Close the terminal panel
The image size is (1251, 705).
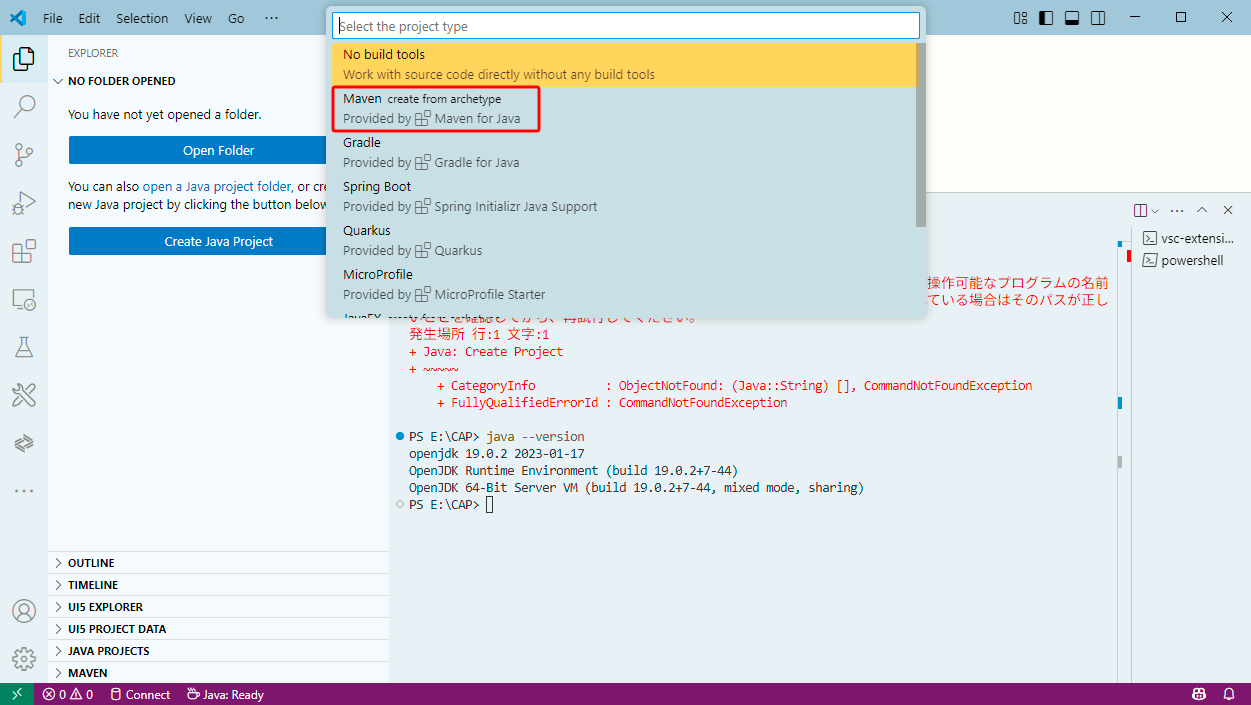point(1228,210)
